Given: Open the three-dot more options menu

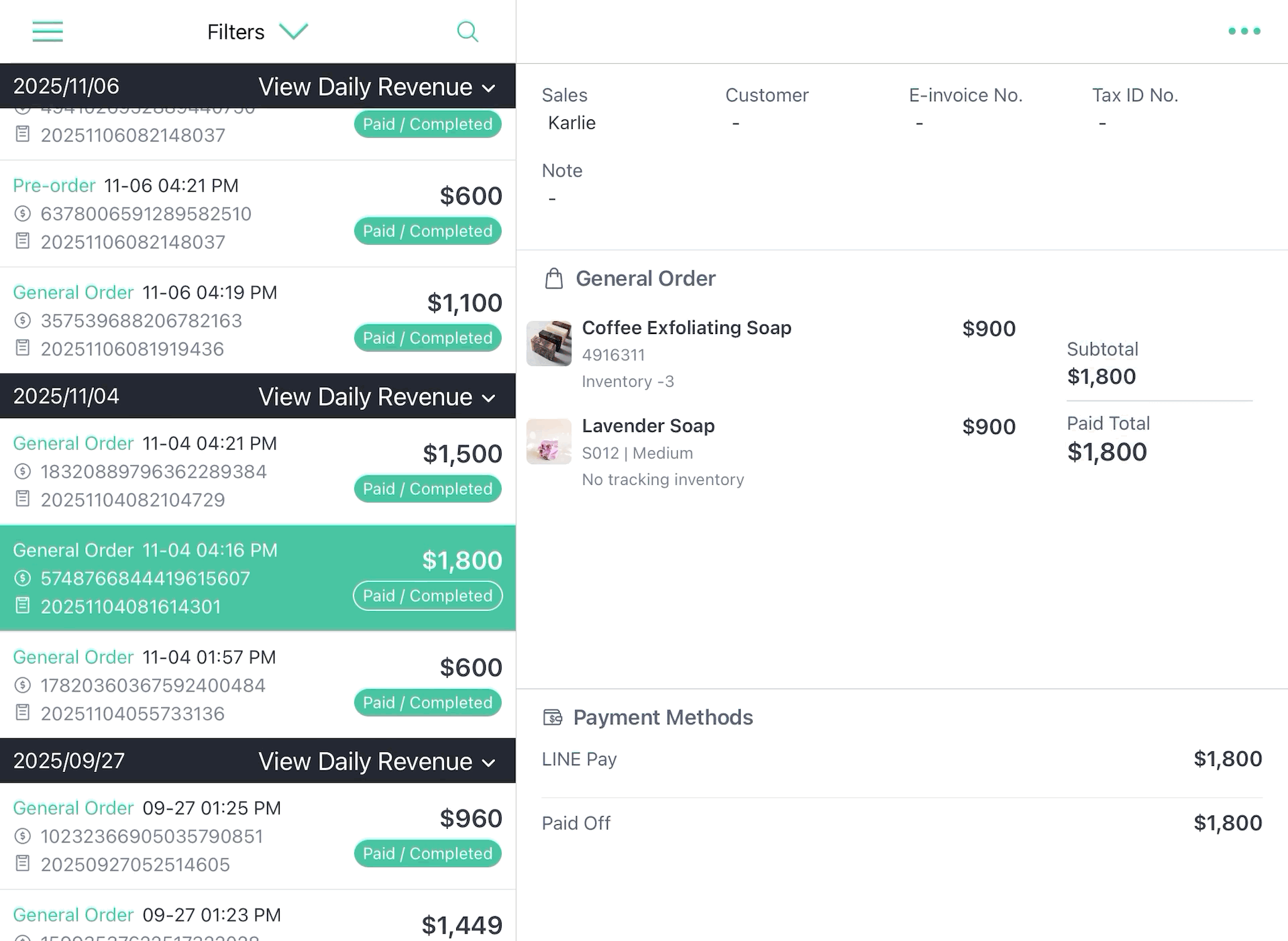Looking at the screenshot, I should (x=1244, y=31).
